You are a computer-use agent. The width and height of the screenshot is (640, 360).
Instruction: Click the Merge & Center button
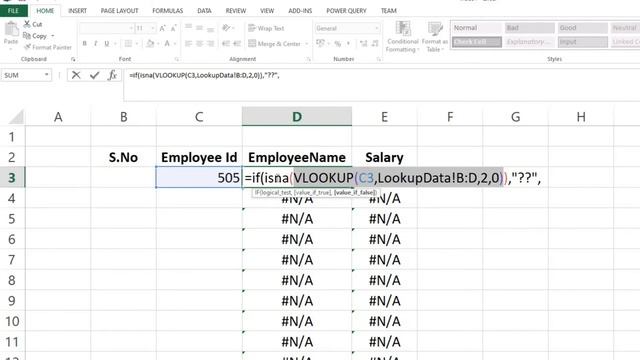coord(274,43)
